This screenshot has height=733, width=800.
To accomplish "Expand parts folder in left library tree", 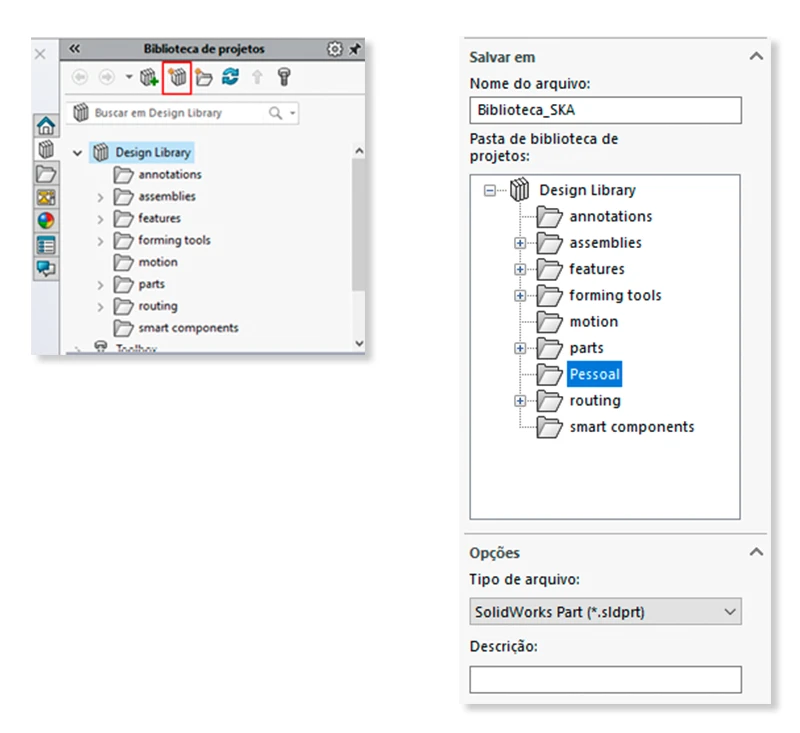I will (101, 285).
